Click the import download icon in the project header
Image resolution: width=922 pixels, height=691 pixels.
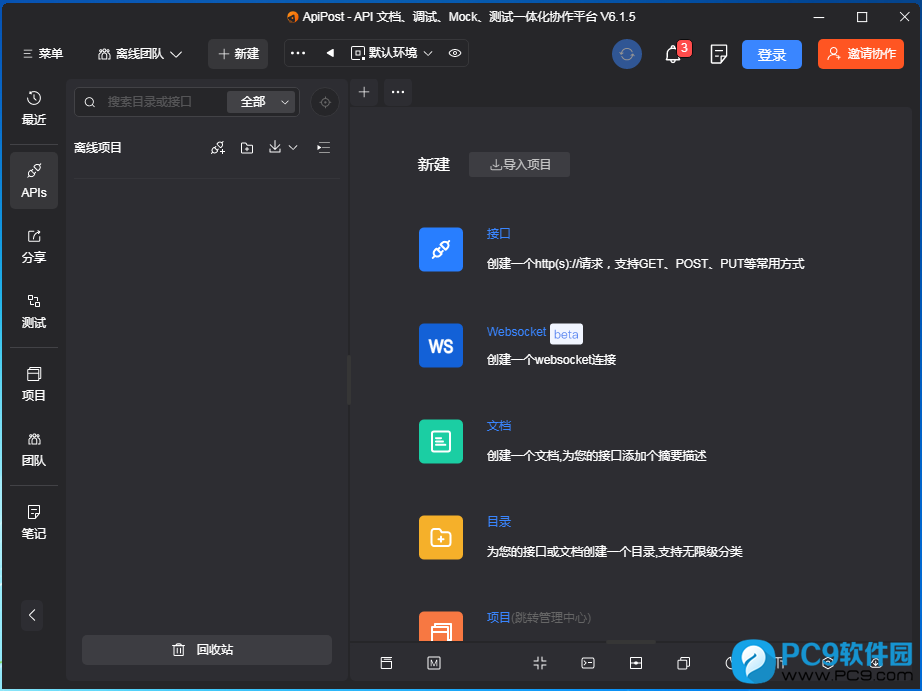point(275,147)
